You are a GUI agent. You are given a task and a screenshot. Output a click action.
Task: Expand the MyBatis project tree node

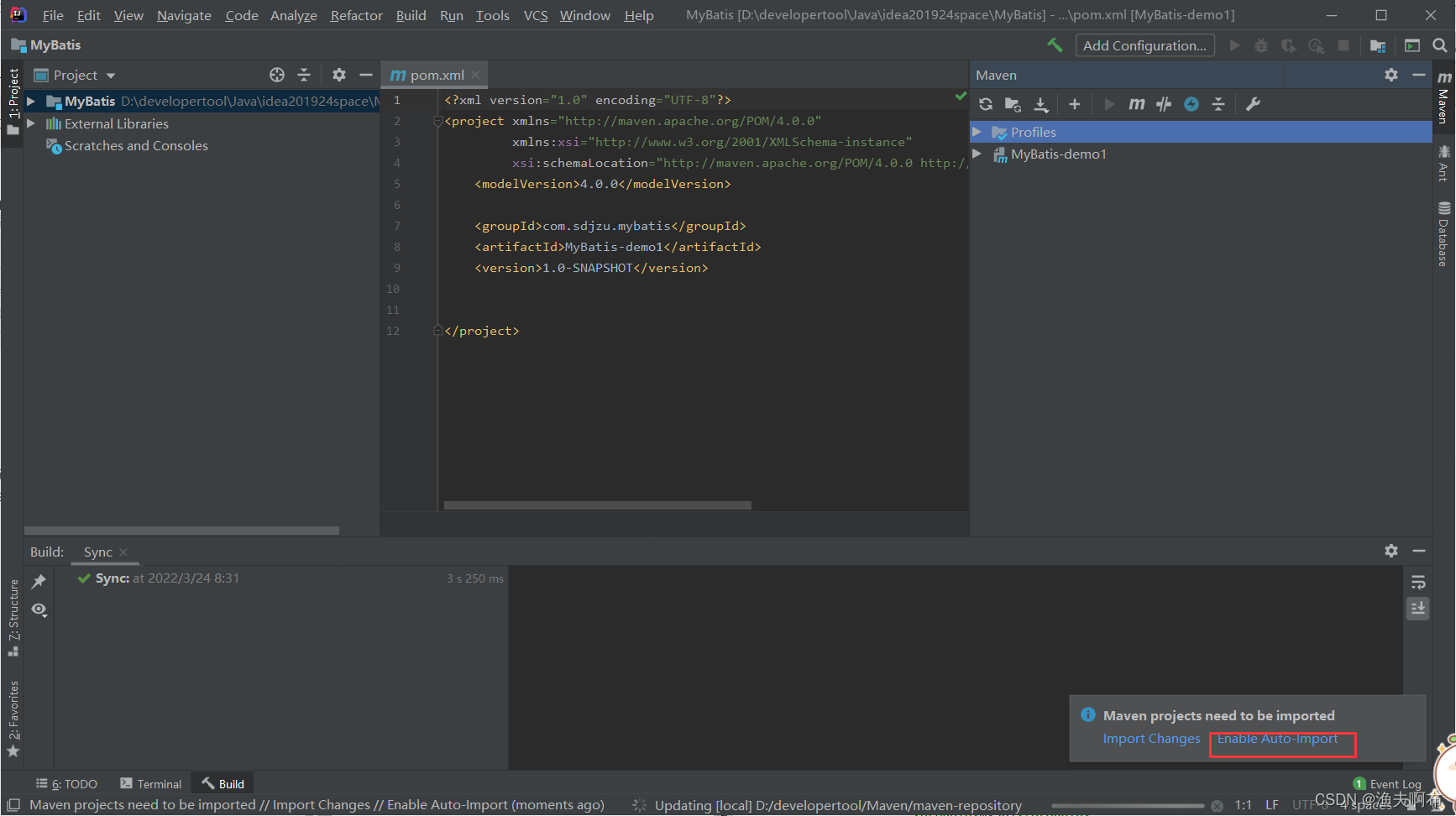[x=31, y=101]
